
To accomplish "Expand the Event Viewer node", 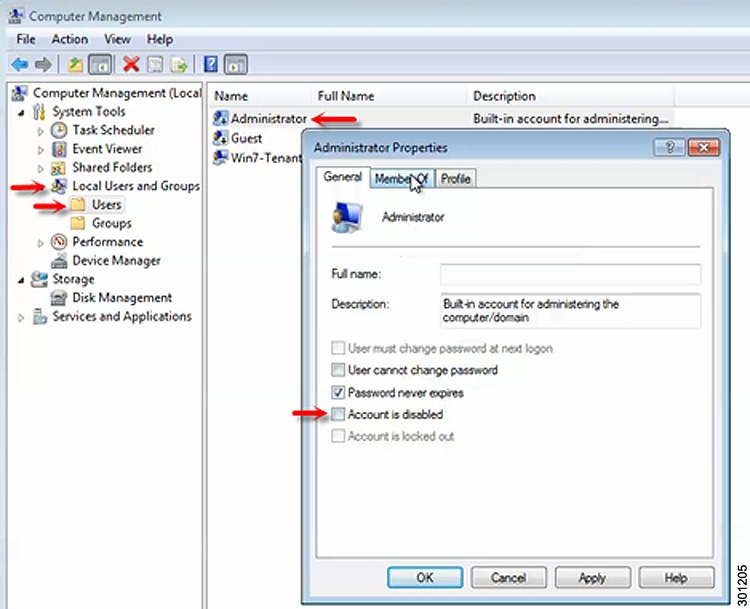I will 41,150.
